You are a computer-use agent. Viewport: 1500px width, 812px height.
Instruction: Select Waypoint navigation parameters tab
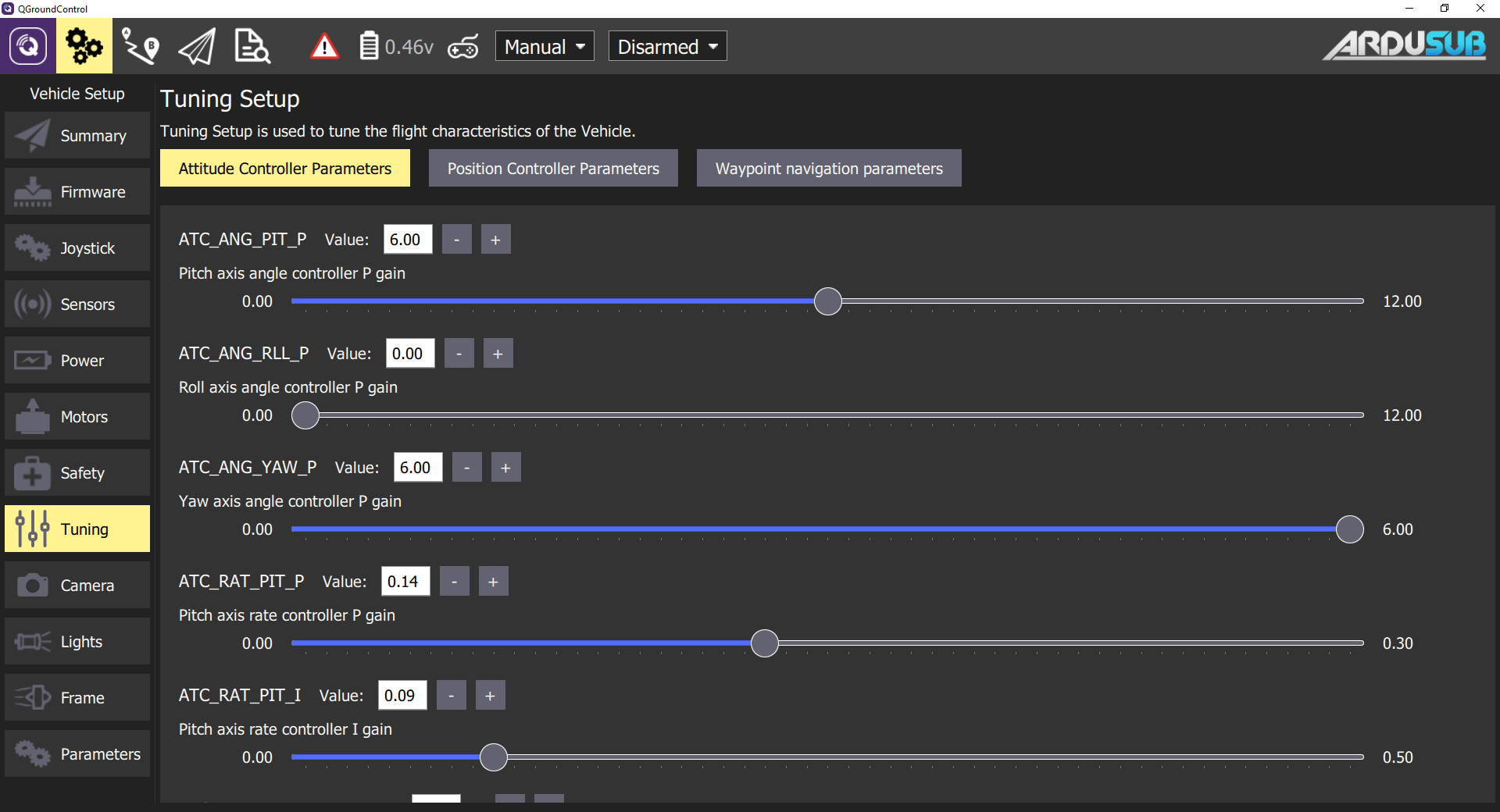[x=828, y=169]
